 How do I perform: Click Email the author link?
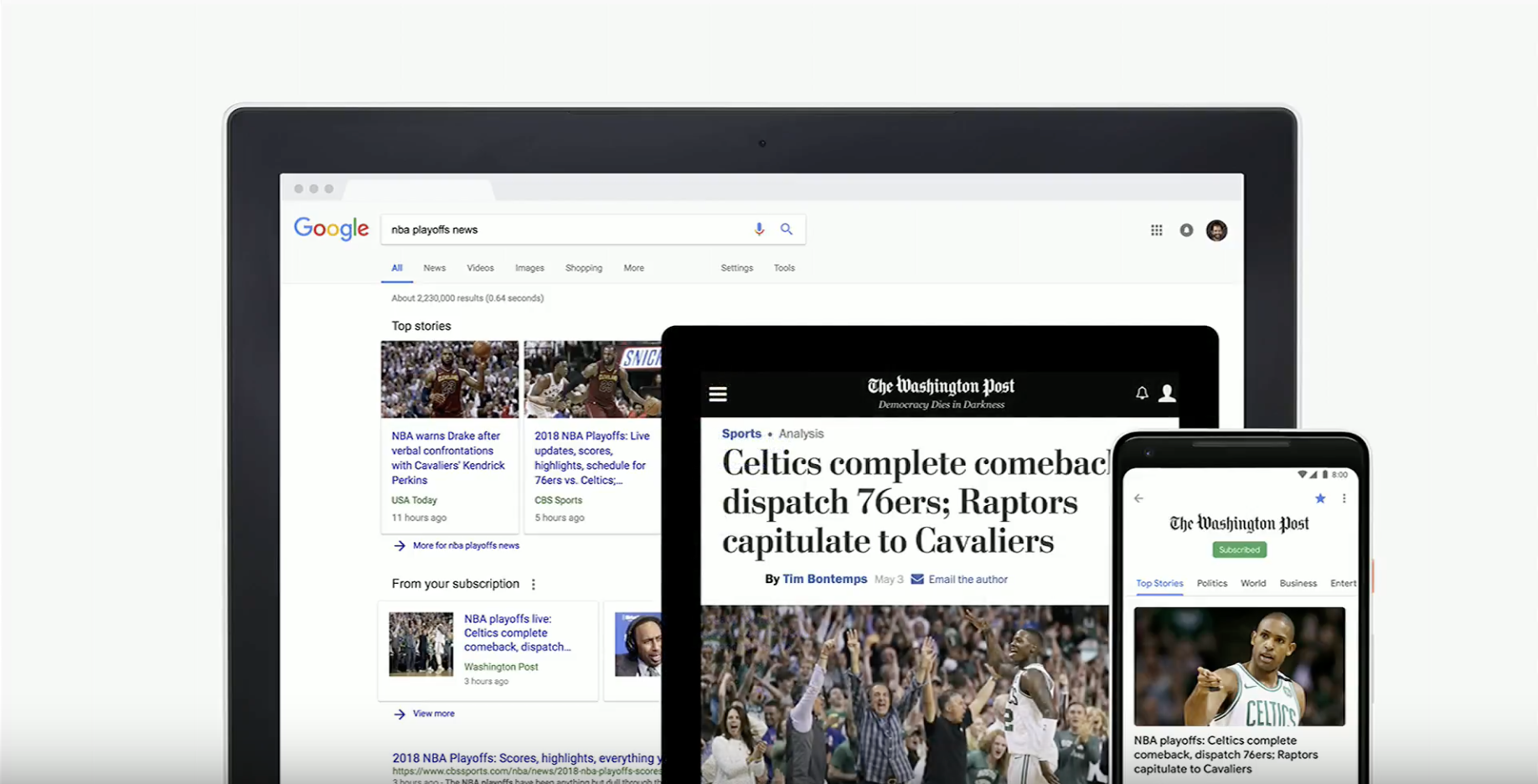pyautogui.click(x=968, y=579)
